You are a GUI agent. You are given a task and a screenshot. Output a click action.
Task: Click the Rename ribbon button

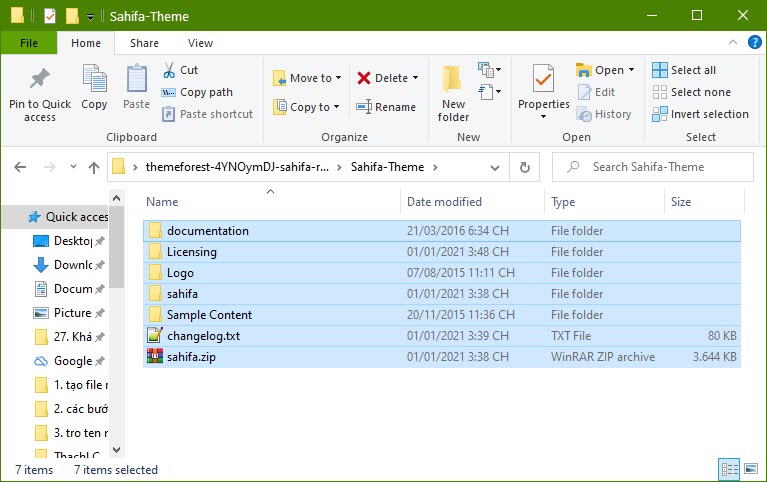pos(386,107)
